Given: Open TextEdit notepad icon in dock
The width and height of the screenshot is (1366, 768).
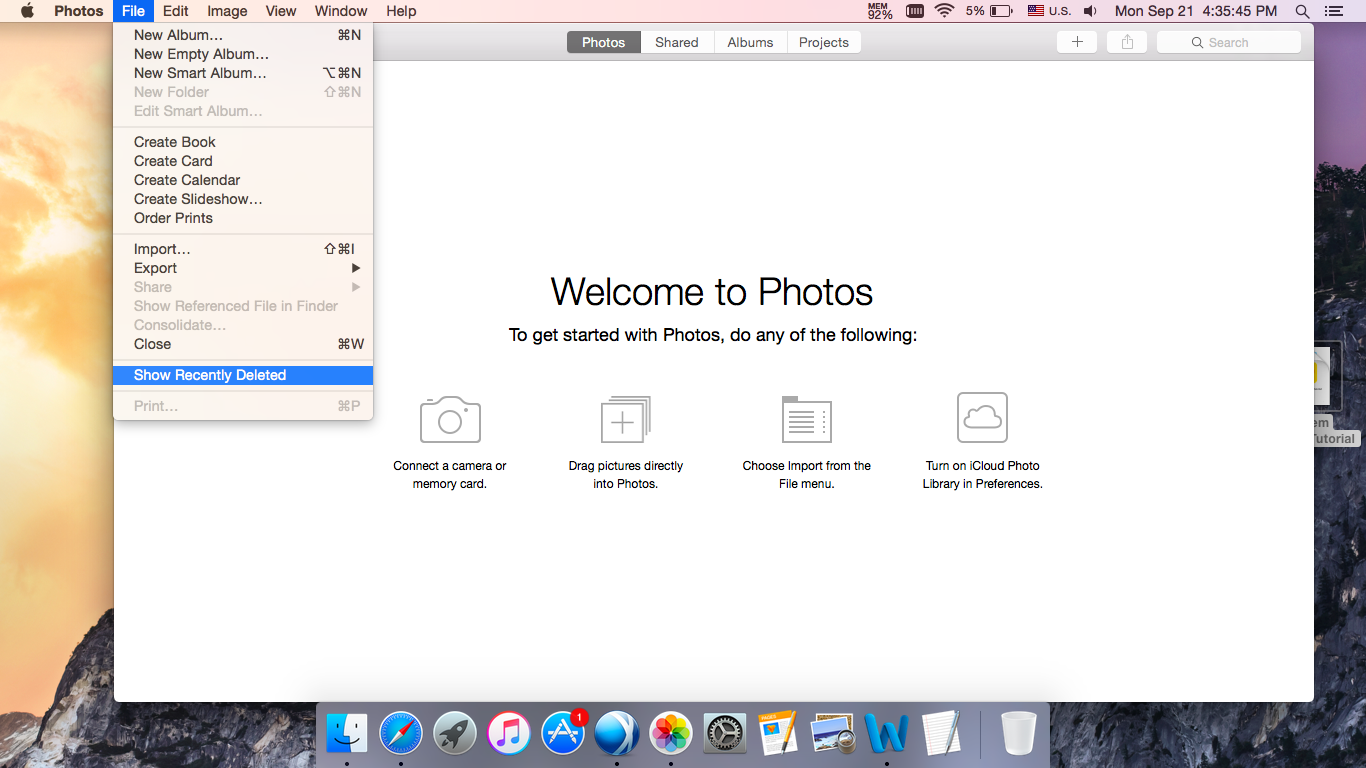Looking at the screenshot, I should click(941, 733).
